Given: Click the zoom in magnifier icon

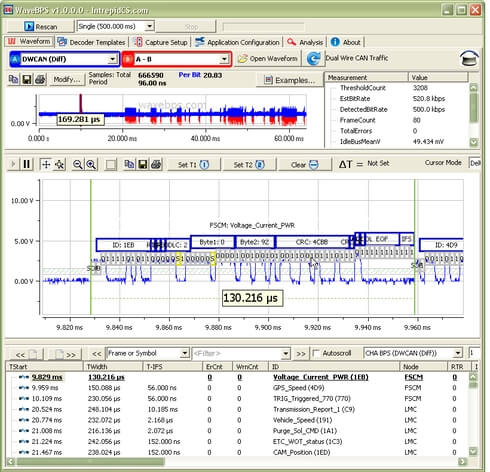Looking at the screenshot, I should click(91, 165).
